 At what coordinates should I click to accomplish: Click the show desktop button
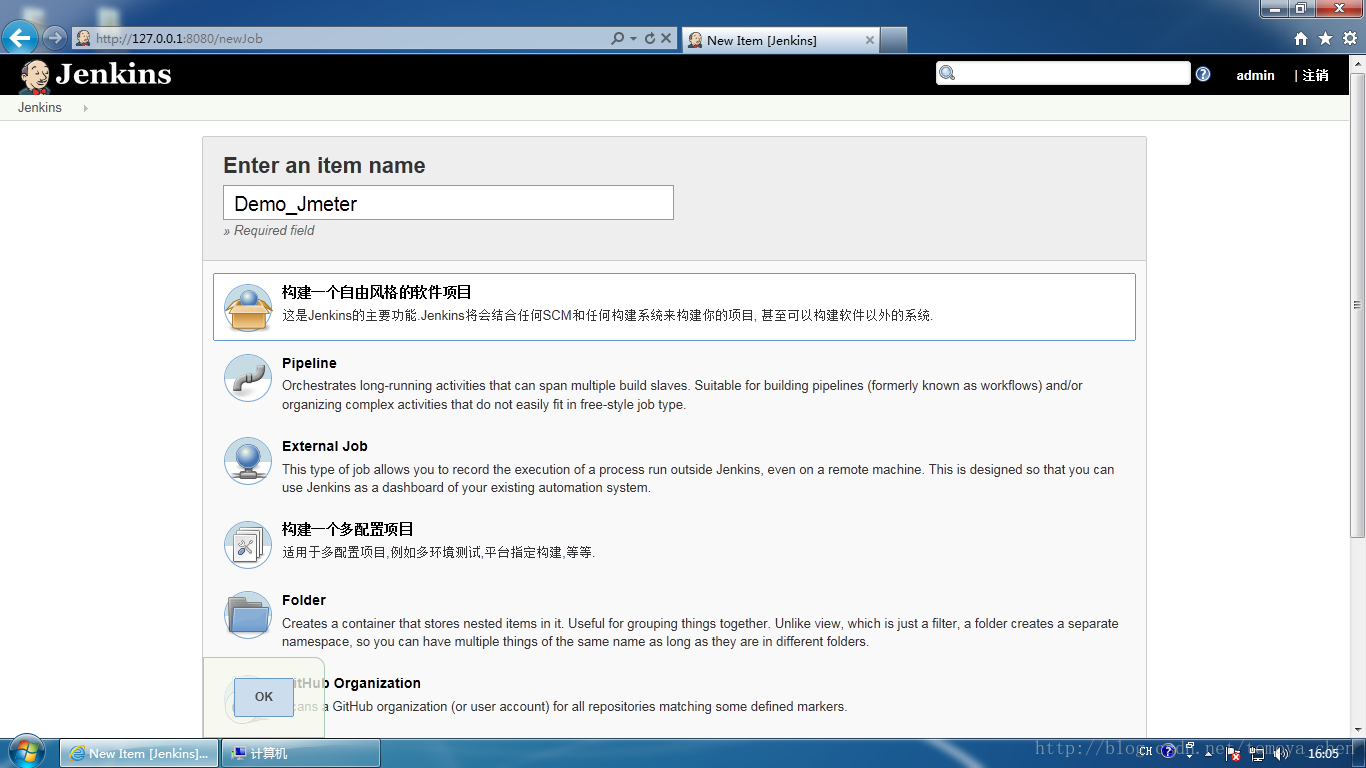tap(1359, 753)
